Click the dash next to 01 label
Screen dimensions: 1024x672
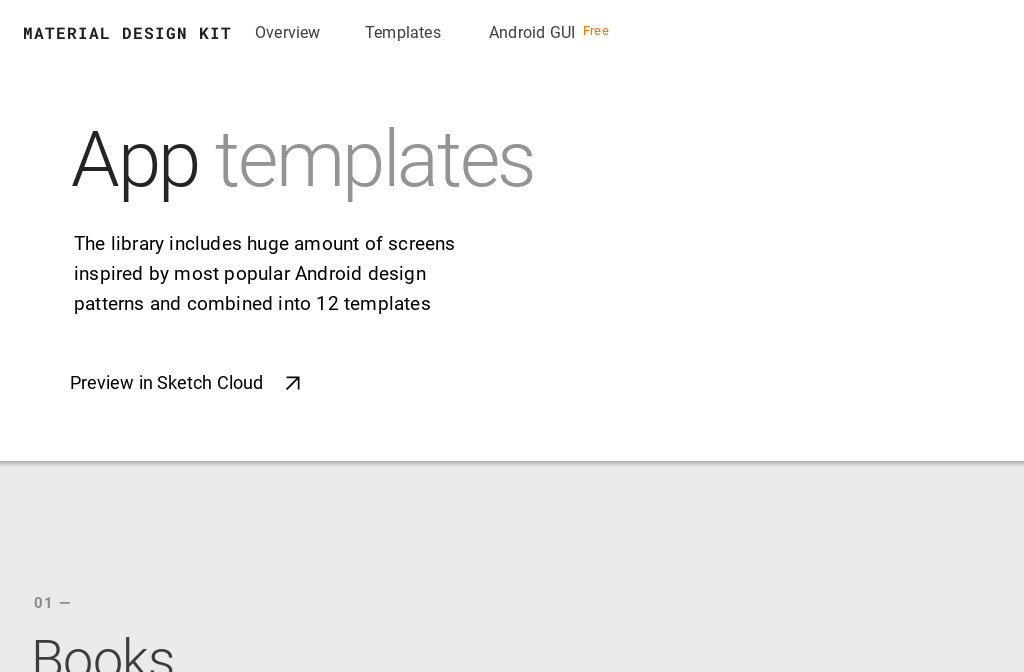coord(66,603)
